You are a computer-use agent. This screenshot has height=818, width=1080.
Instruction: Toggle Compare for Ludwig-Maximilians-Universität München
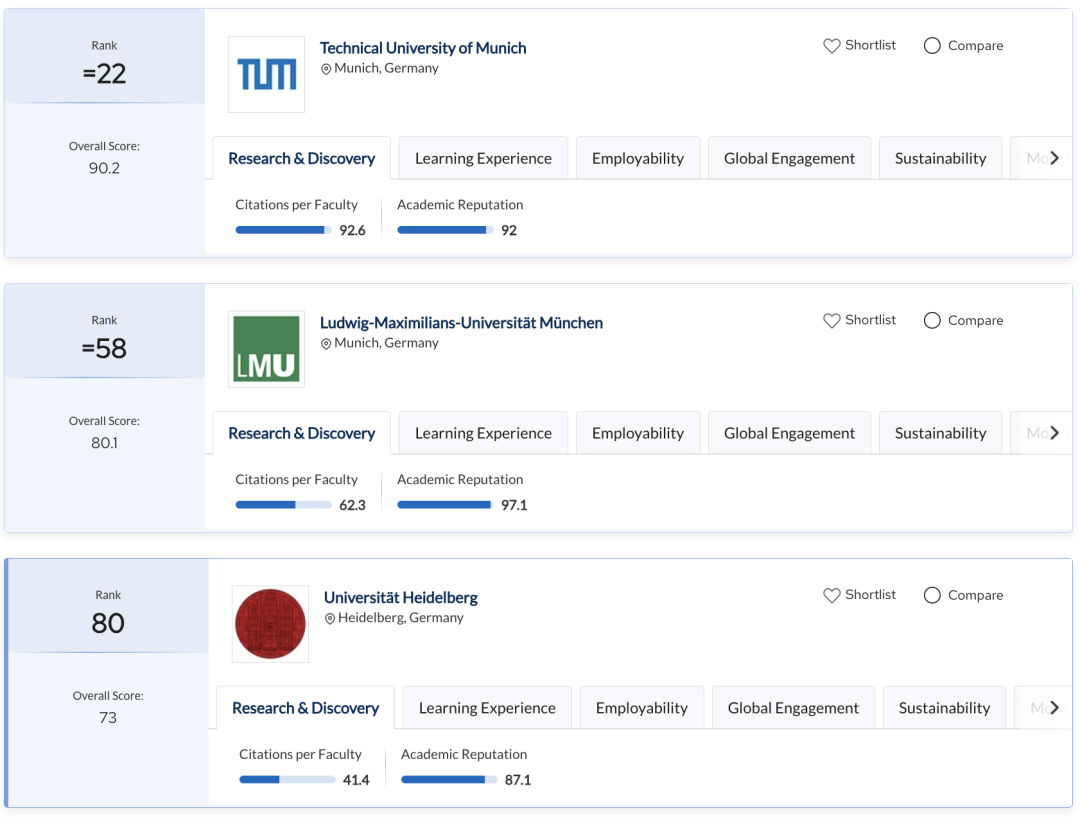tap(932, 321)
